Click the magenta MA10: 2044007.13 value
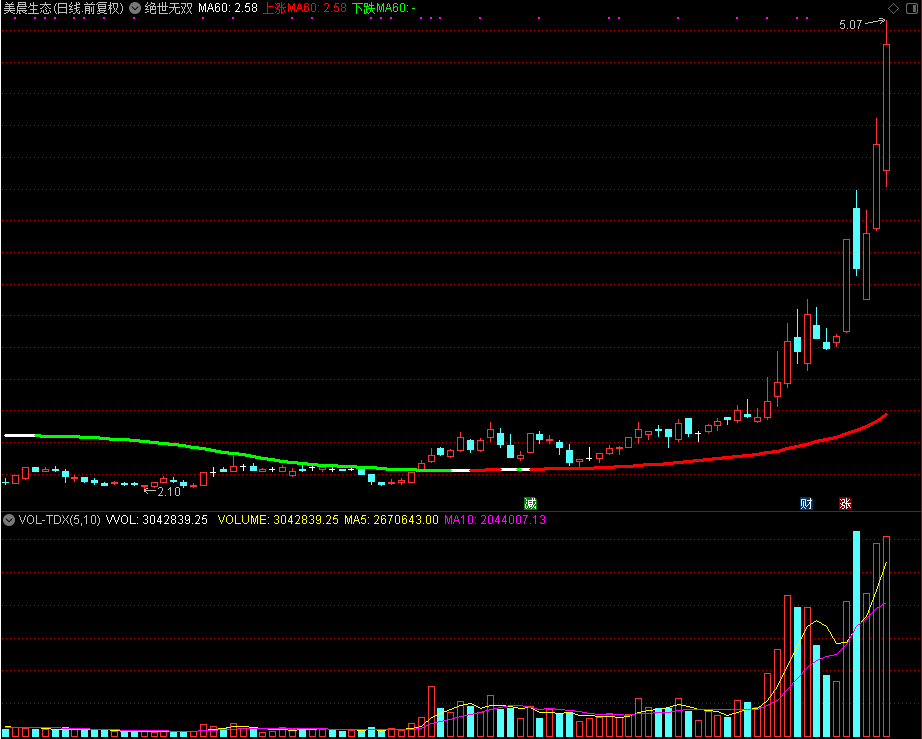Viewport: 922px width, 739px height. pos(495,520)
